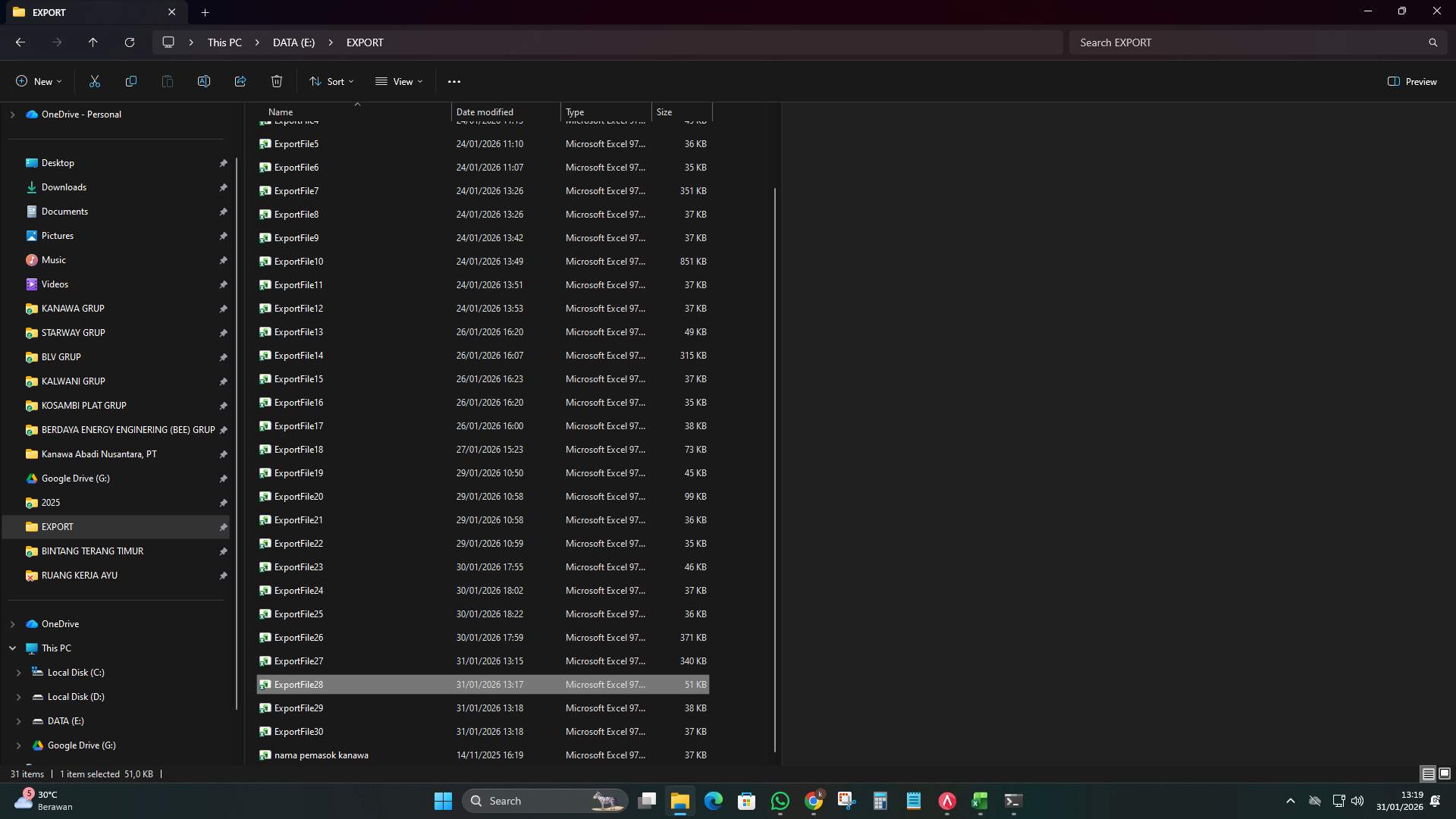Copy ExportFile28 using the Copy icon
Screen dimensions: 1456x819
tap(130, 81)
